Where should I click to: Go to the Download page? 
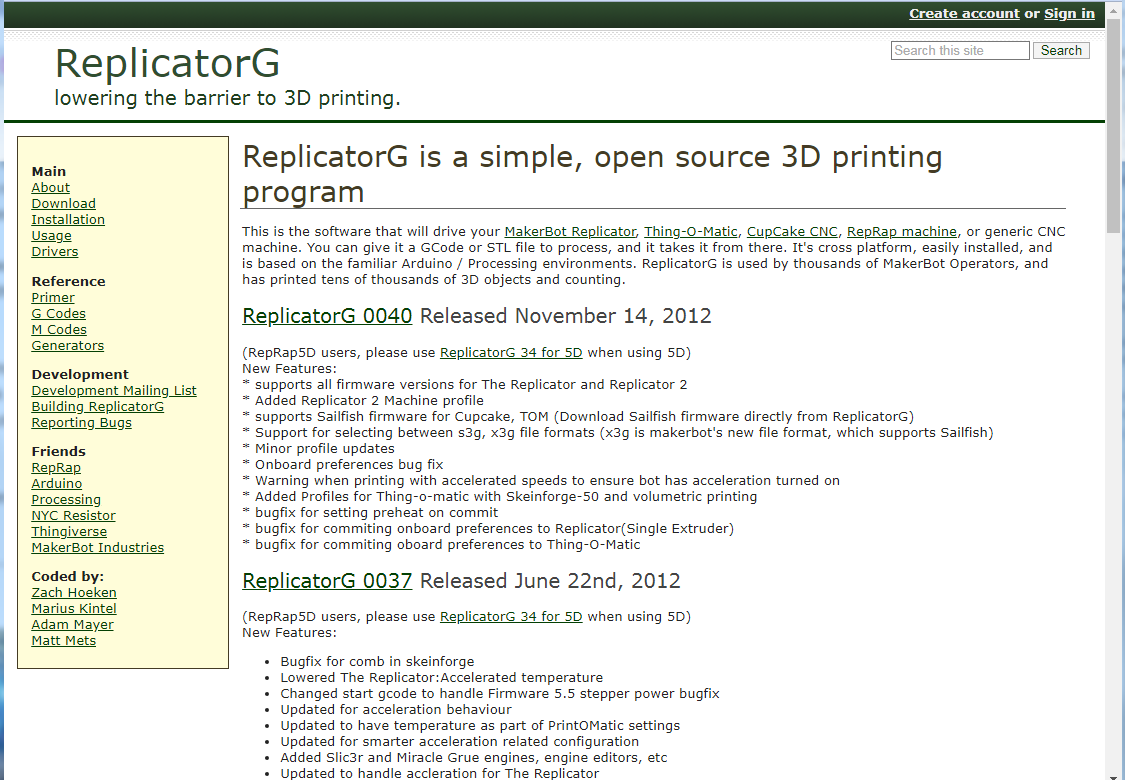[x=63, y=204]
